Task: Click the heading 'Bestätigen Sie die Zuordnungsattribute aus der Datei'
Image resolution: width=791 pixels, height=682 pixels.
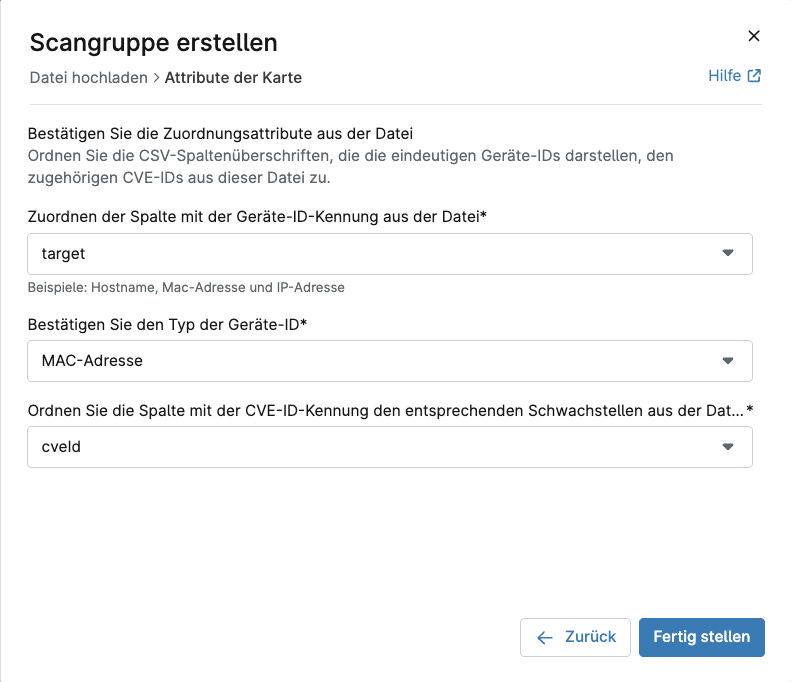Action: (220, 134)
